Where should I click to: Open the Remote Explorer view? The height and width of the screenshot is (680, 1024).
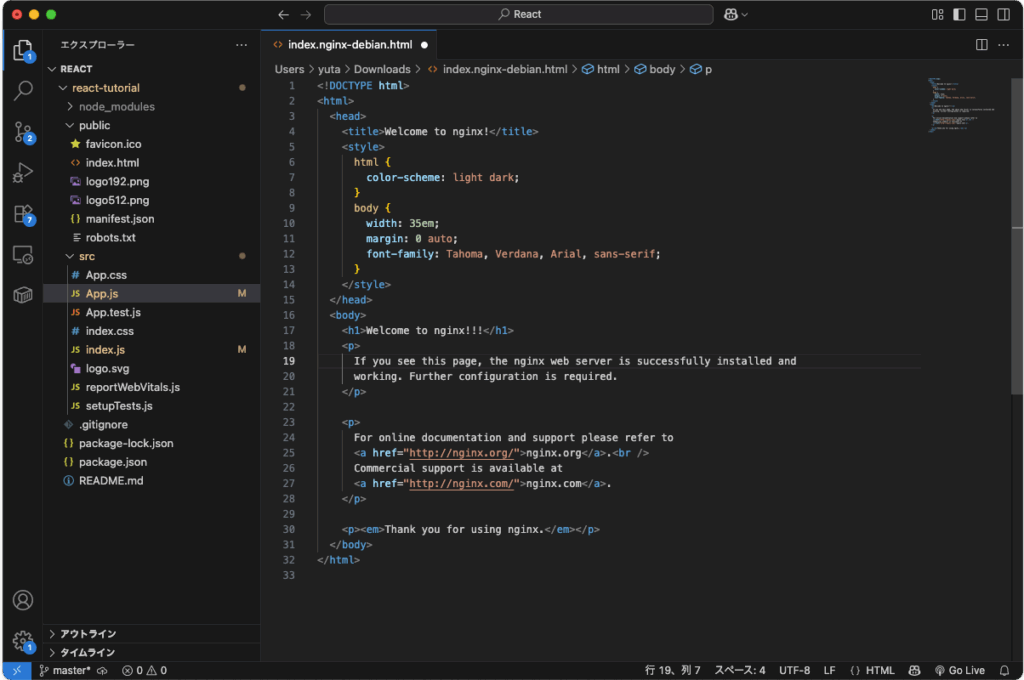point(23,255)
